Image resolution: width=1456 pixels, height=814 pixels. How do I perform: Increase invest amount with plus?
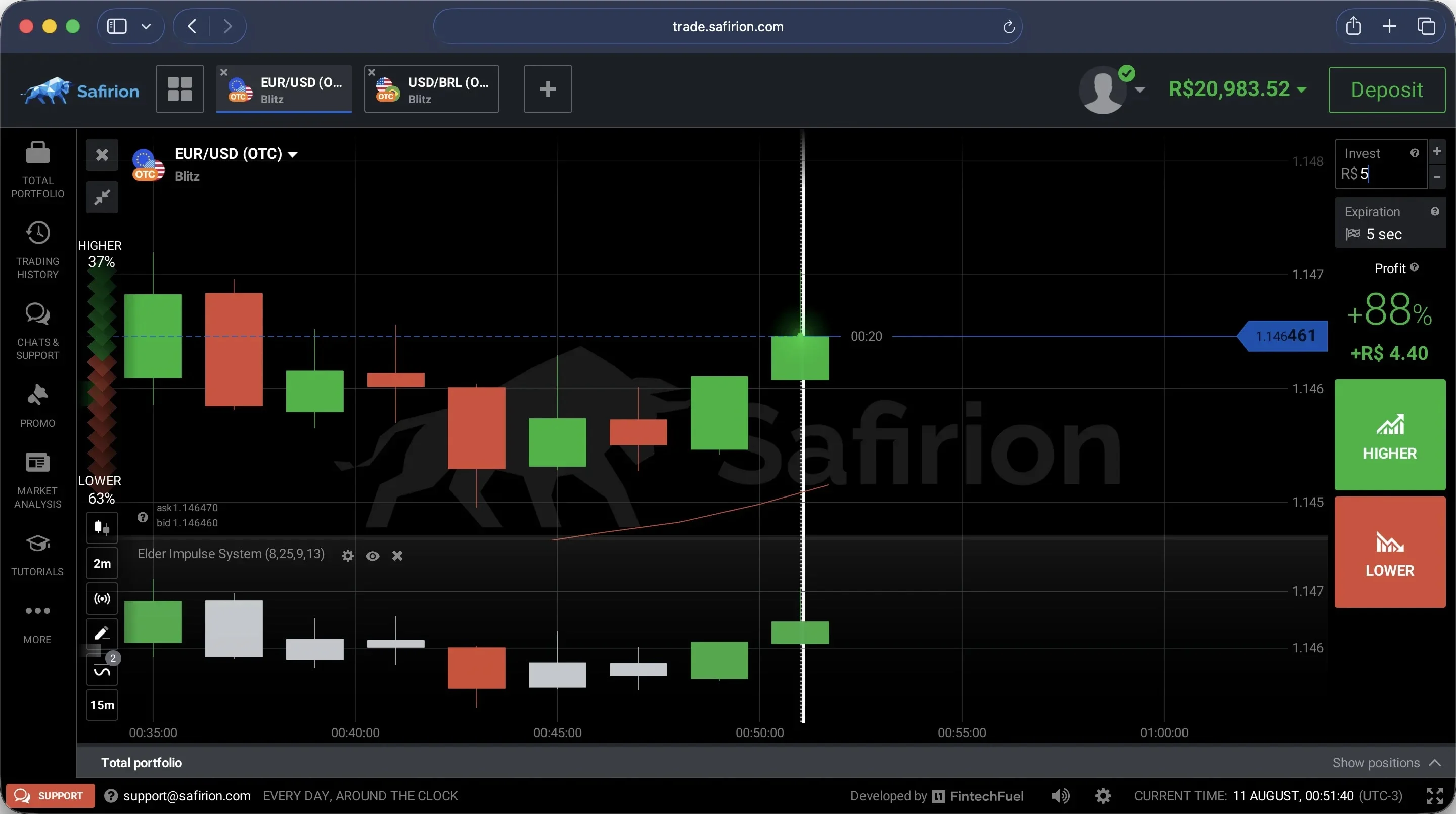(1437, 152)
